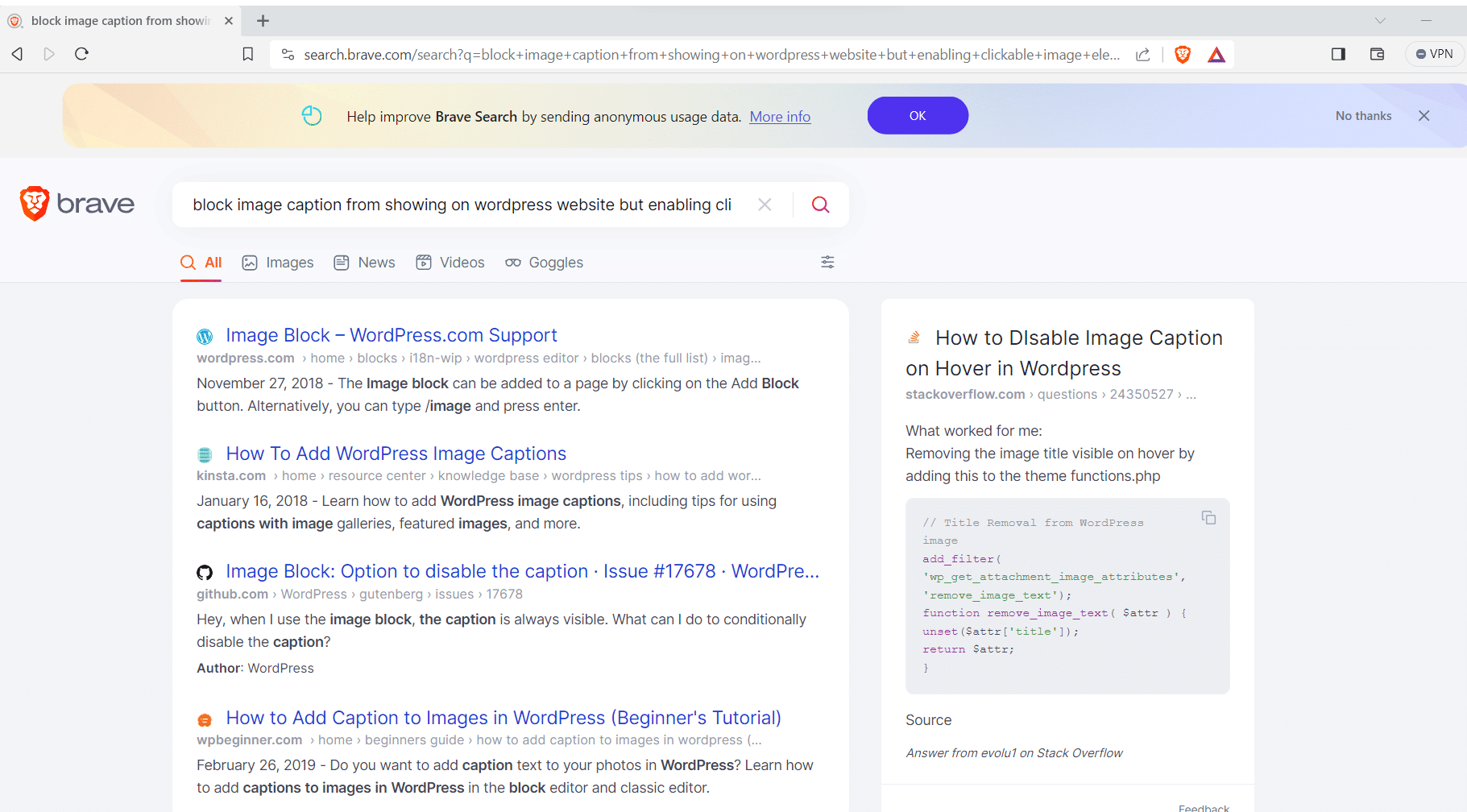Click 'Answer from evolu1 on Stack Overflow' text
1467x812 pixels.
pos(1014,753)
